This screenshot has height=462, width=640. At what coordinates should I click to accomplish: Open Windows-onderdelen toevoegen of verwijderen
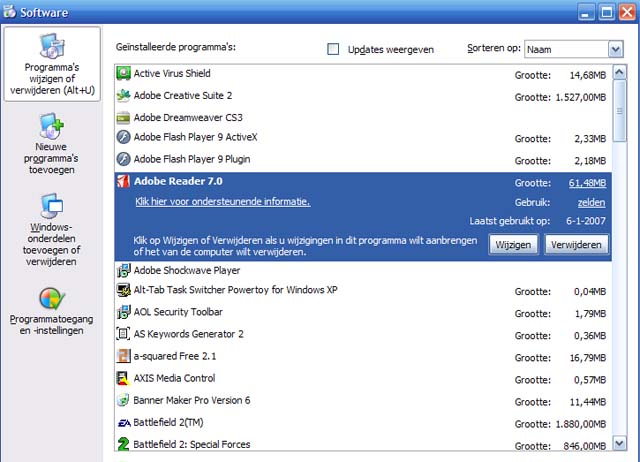point(51,230)
